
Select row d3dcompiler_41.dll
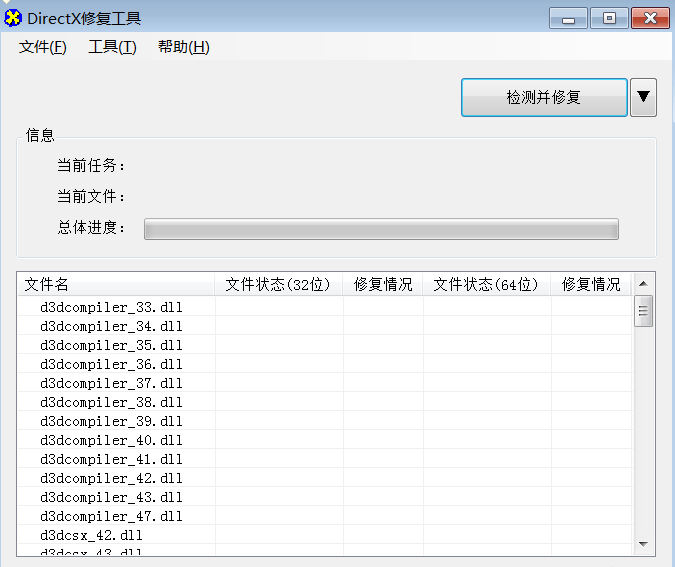[x=325, y=459]
